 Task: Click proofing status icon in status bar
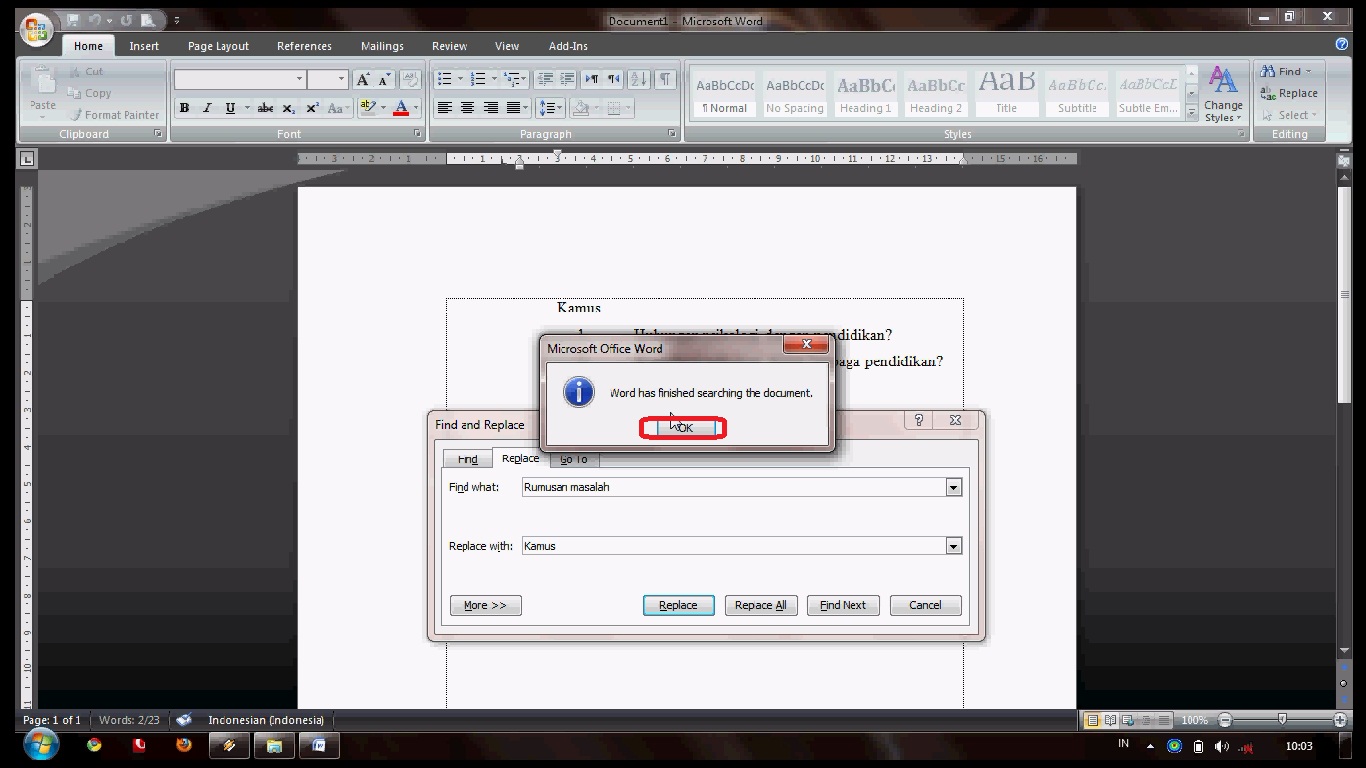(184, 720)
